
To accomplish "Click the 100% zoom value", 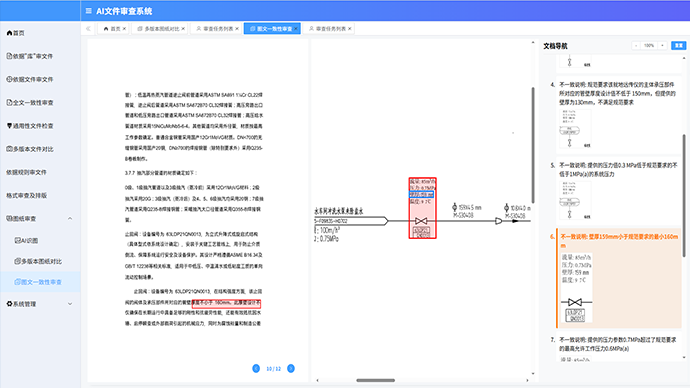I will click(649, 45).
